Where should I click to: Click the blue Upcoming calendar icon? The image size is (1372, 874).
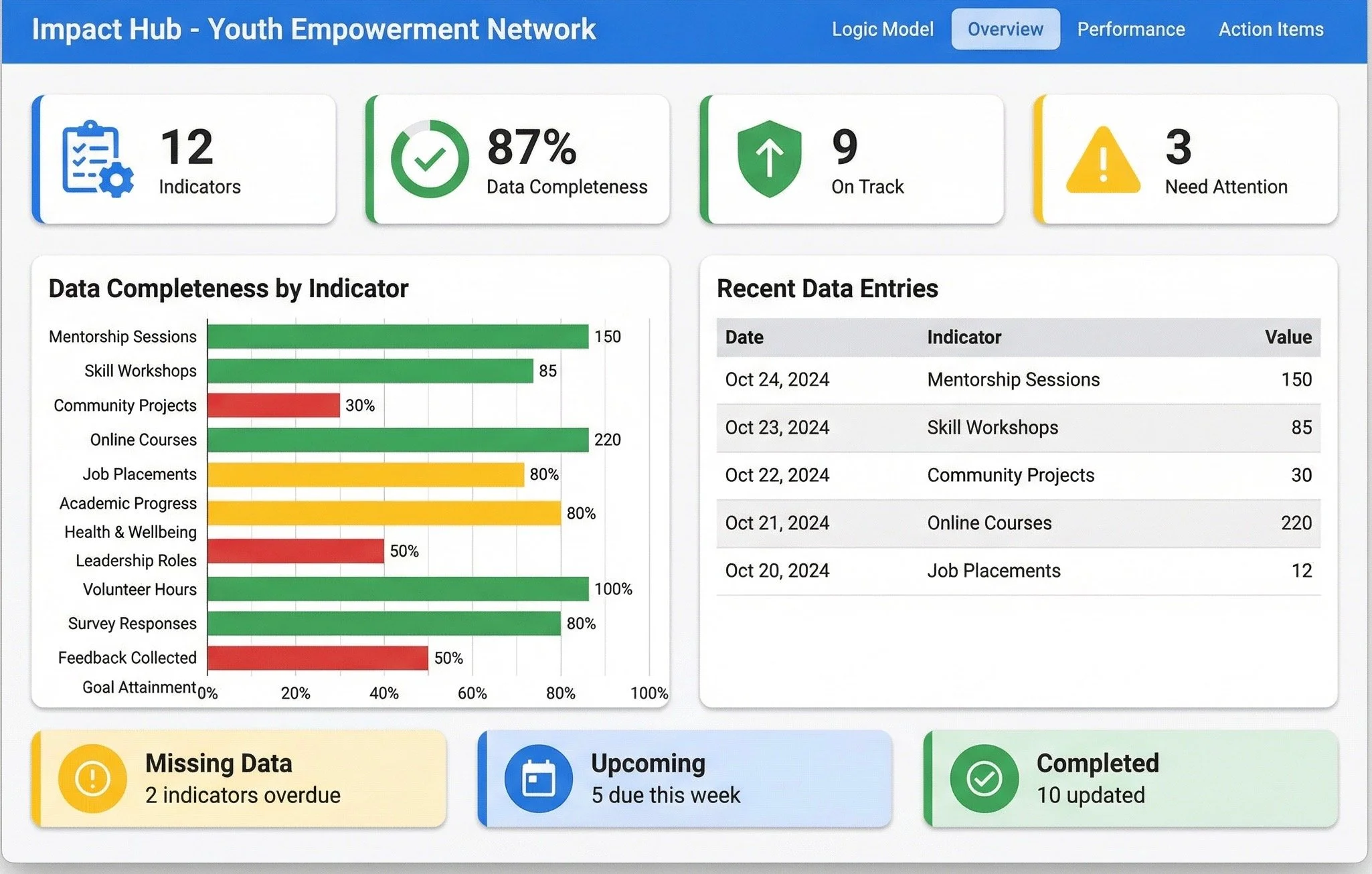click(538, 778)
